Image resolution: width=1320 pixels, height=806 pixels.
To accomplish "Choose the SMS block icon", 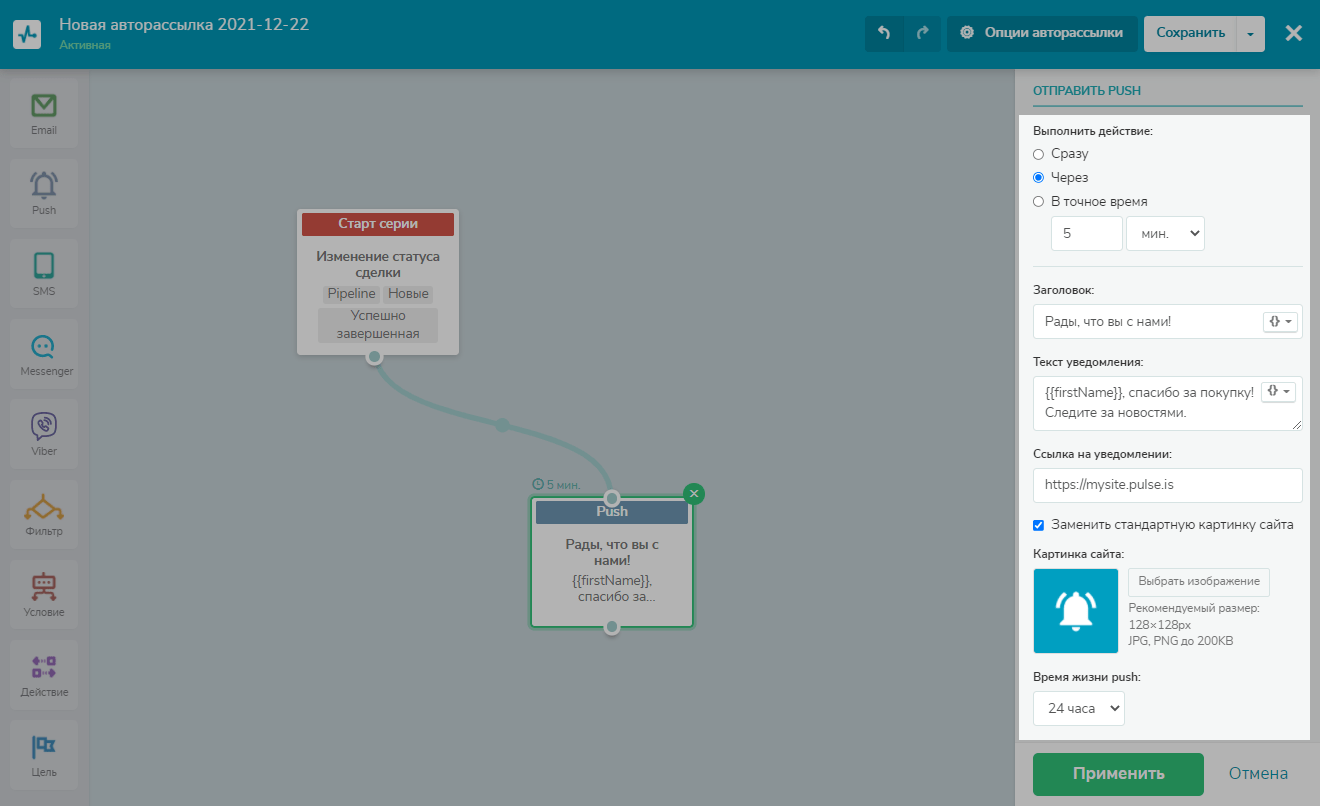I will (43, 266).
